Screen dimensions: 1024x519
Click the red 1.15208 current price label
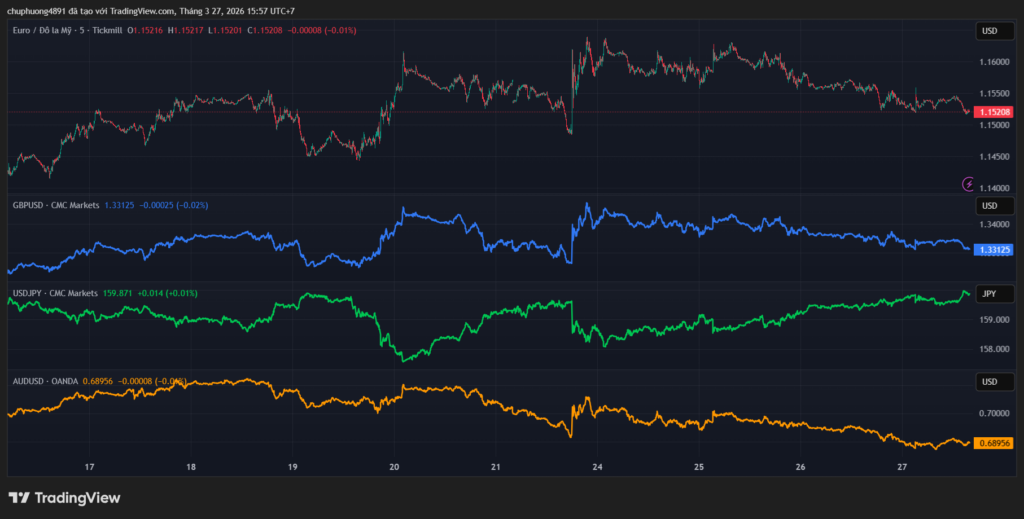tap(994, 112)
